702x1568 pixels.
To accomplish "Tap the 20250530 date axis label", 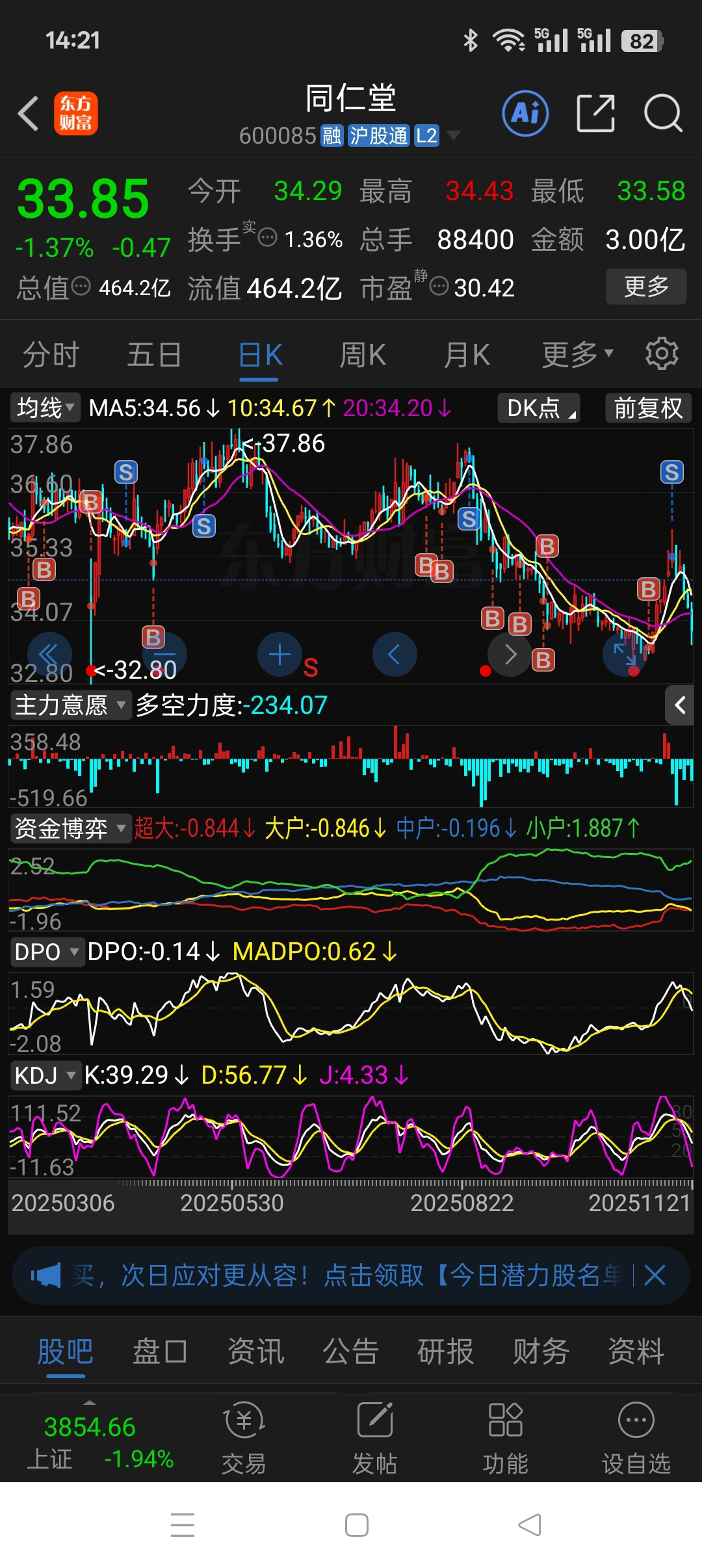I will (x=231, y=1203).
